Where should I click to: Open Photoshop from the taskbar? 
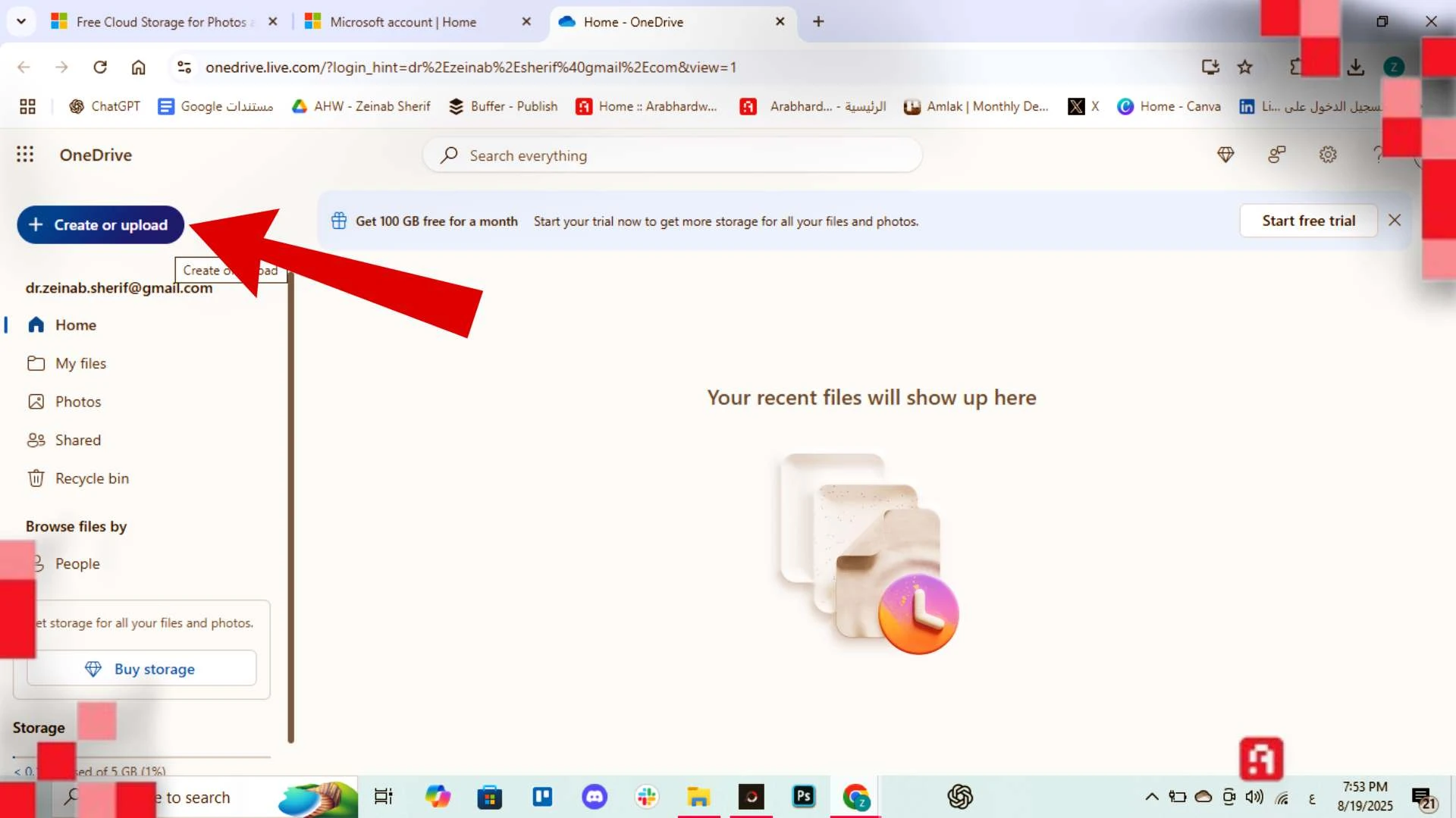tap(803, 797)
